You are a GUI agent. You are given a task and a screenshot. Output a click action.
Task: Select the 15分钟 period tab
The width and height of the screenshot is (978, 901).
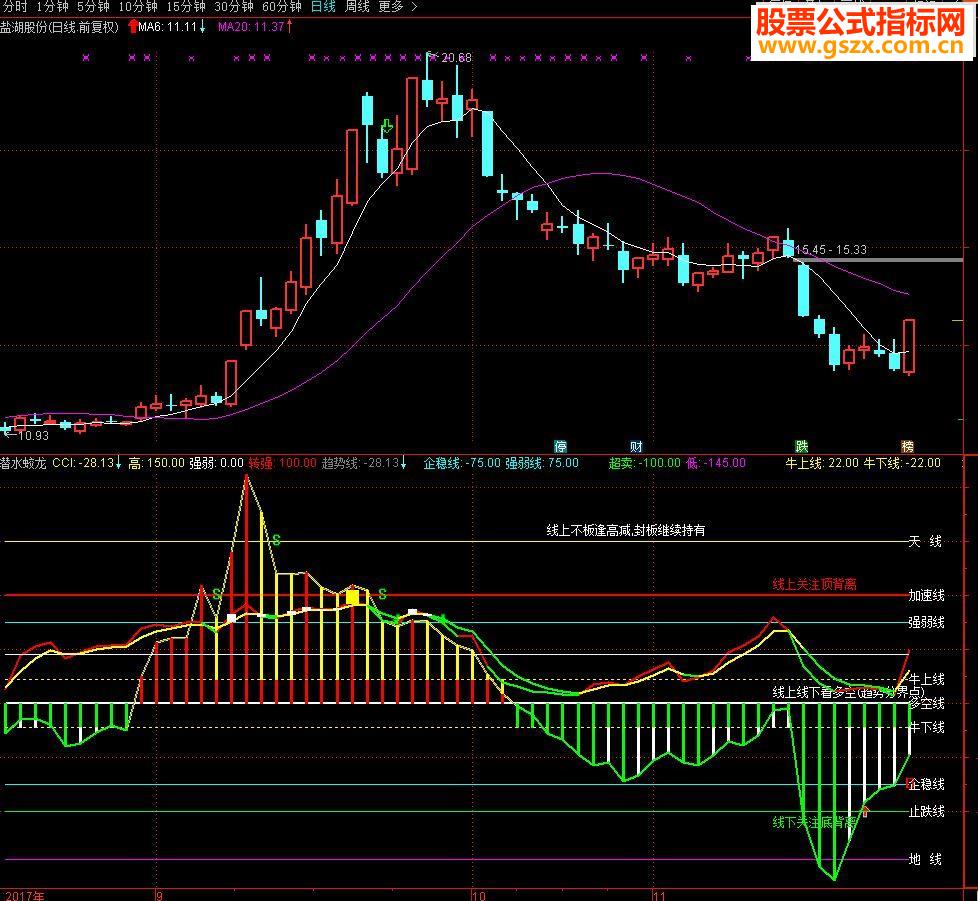[x=186, y=7]
